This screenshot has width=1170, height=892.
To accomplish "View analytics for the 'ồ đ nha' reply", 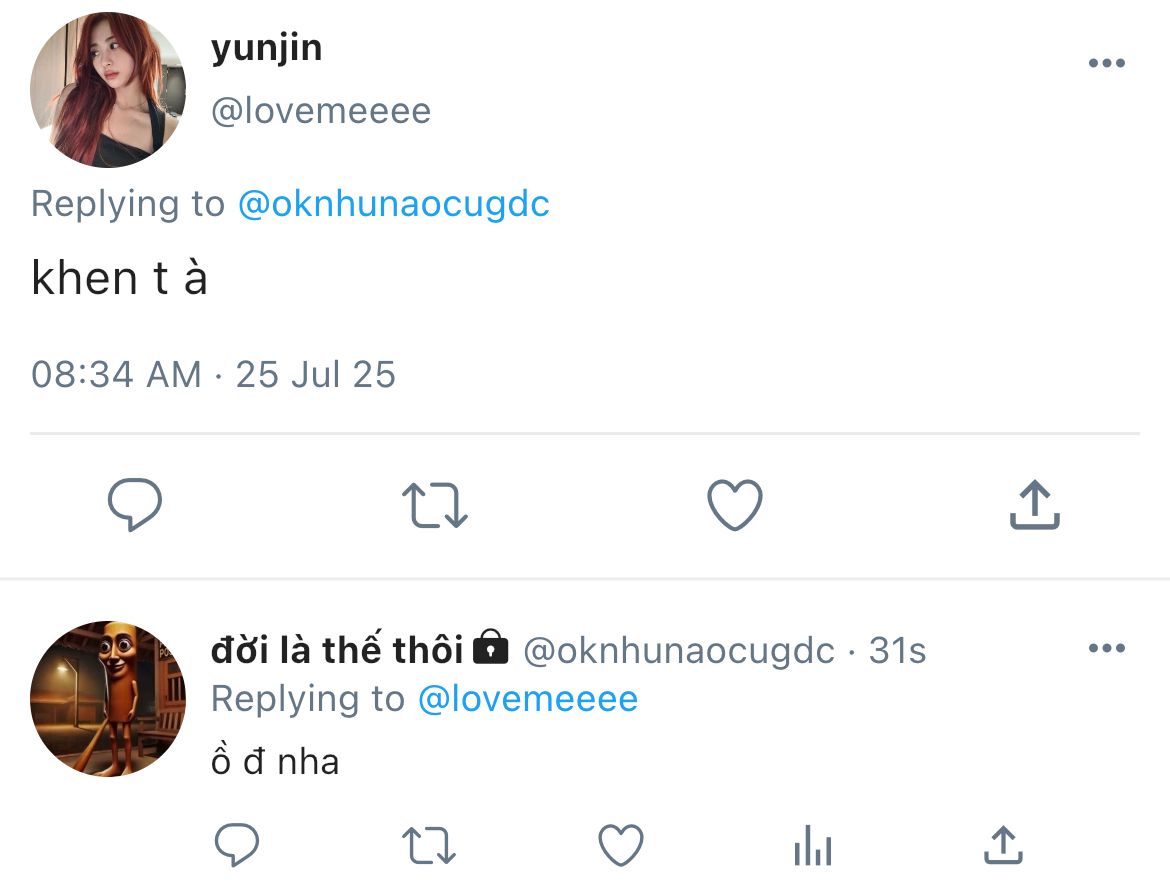I will (813, 845).
